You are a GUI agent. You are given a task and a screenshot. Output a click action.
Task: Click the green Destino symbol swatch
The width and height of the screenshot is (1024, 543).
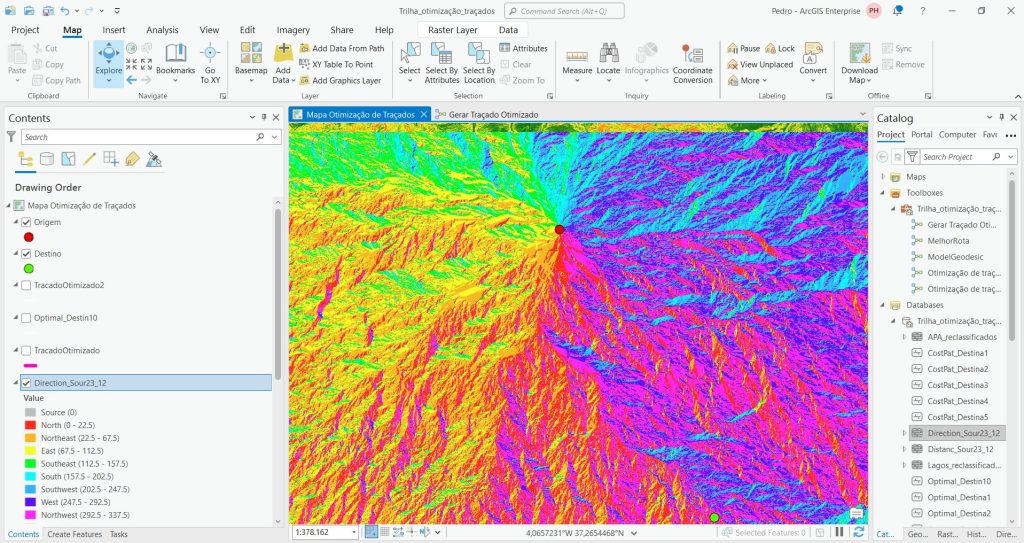pyautogui.click(x=29, y=268)
